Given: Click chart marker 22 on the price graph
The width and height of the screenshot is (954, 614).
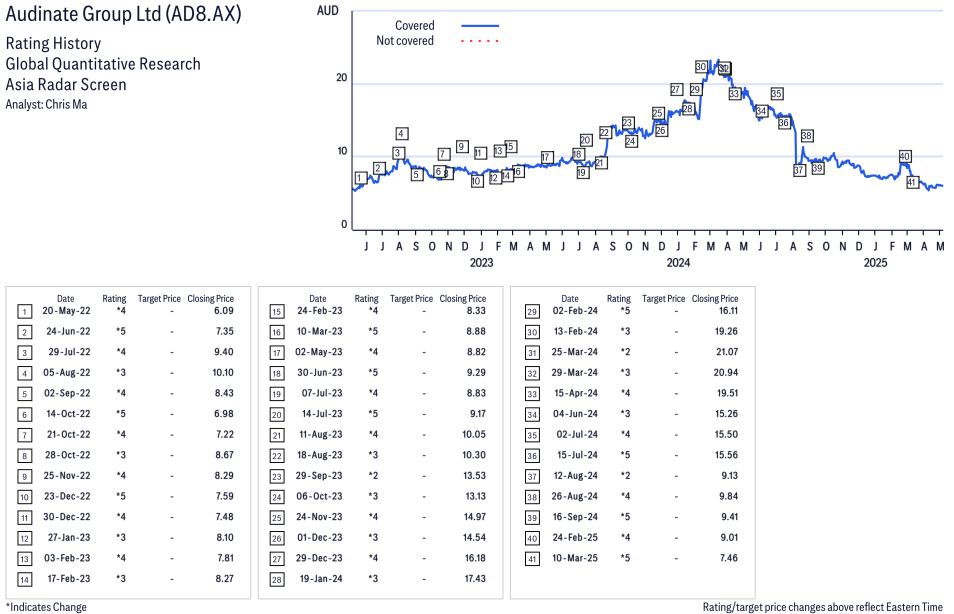Looking at the screenshot, I should point(605,132).
